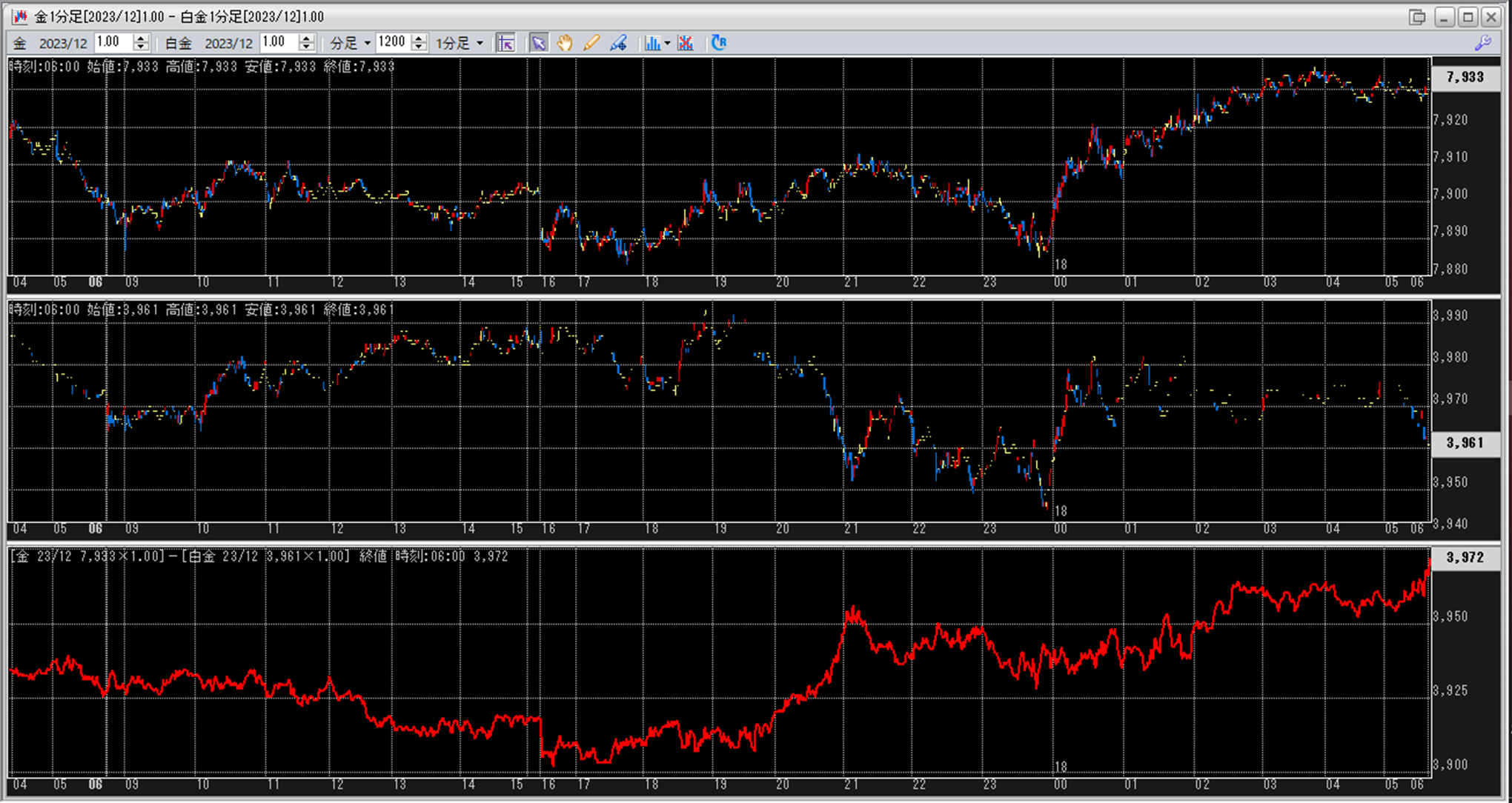Toggle the crosshair cursor display icon

tap(506, 43)
